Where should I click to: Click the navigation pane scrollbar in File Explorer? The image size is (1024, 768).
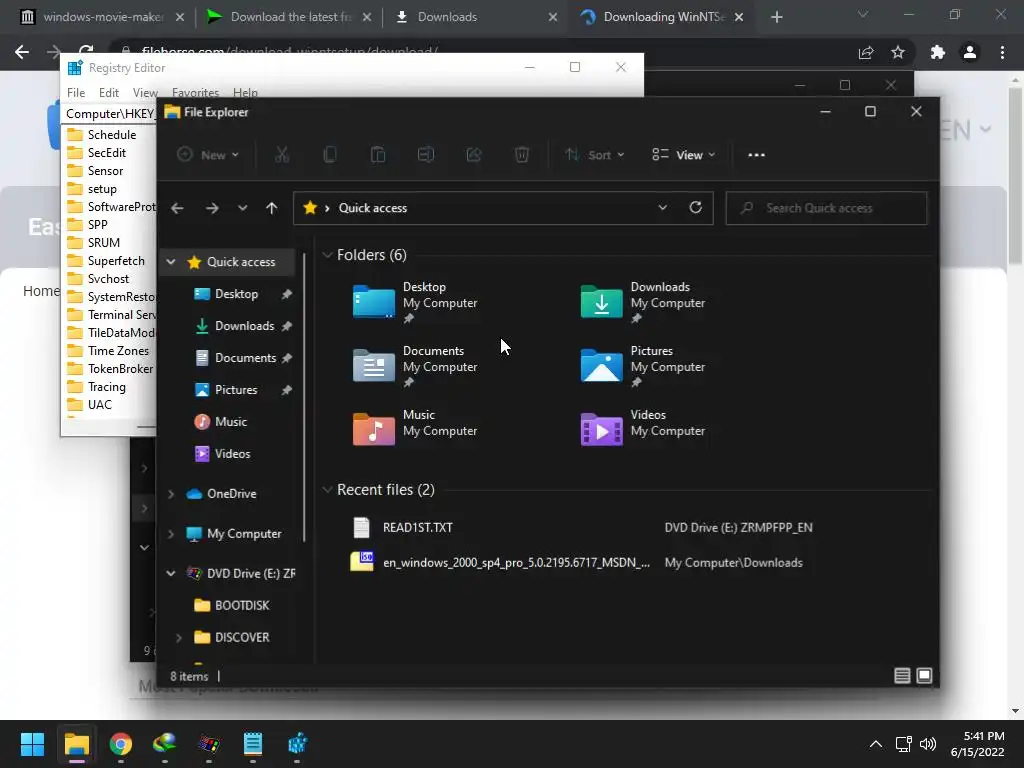pos(304,398)
